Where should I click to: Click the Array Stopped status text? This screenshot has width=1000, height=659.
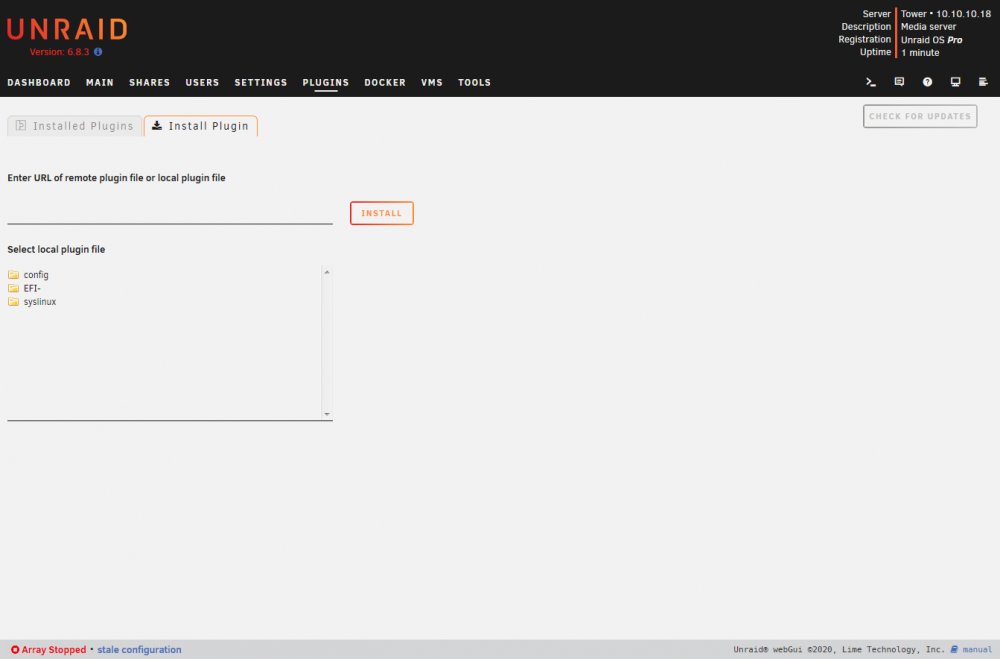pos(54,649)
